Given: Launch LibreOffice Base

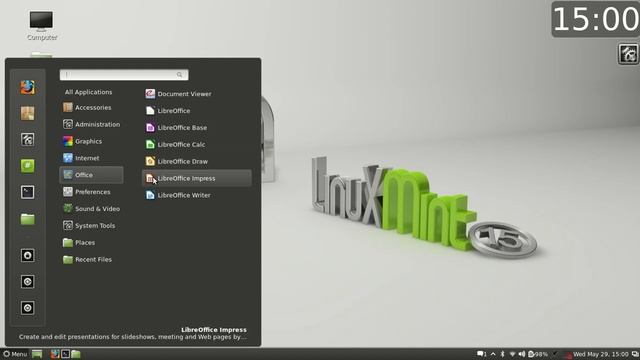Looking at the screenshot, I should pyautogui.click(x=197, y=128).
